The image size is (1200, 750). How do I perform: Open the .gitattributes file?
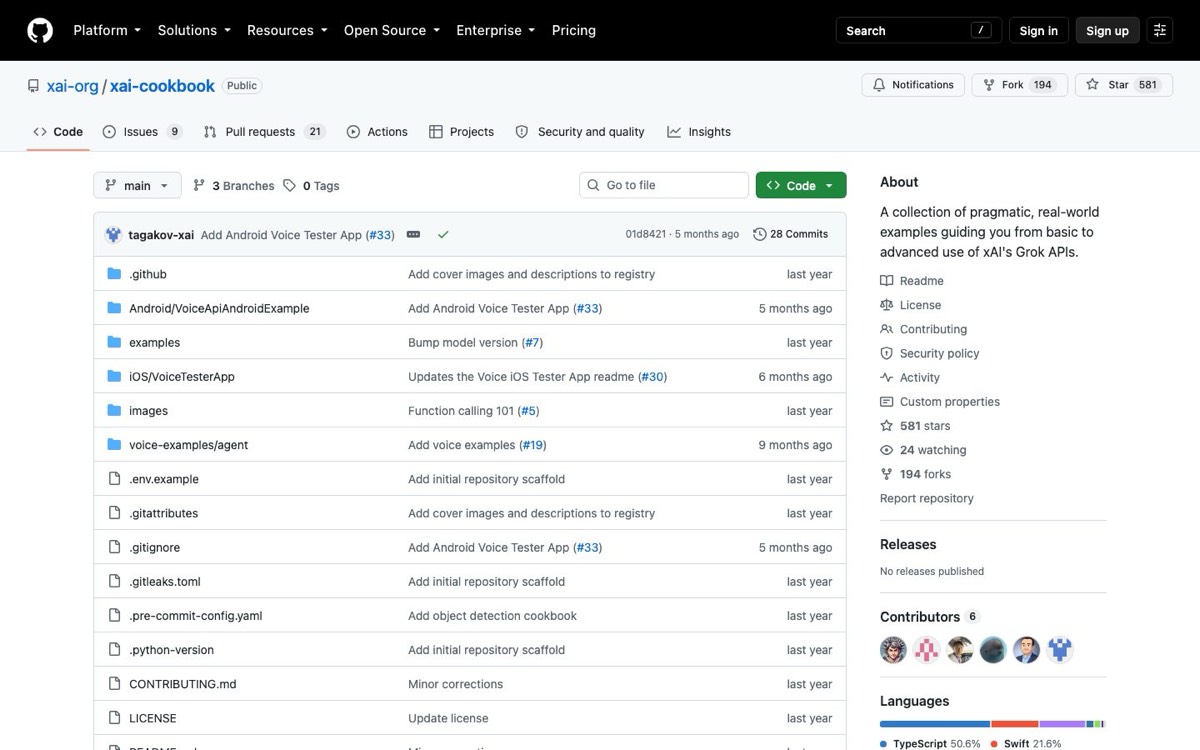tap(163, 513)
